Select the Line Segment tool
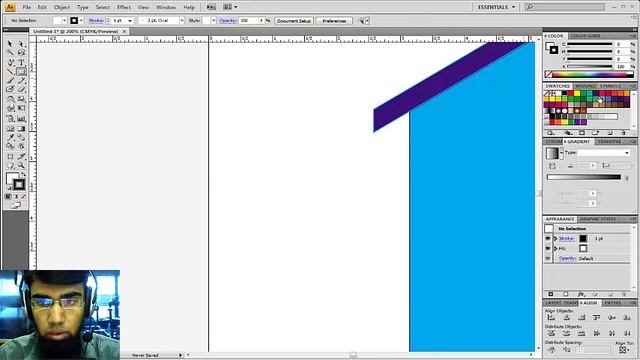The width and height of the screenshot is (640, 360). tap(10, 71)
